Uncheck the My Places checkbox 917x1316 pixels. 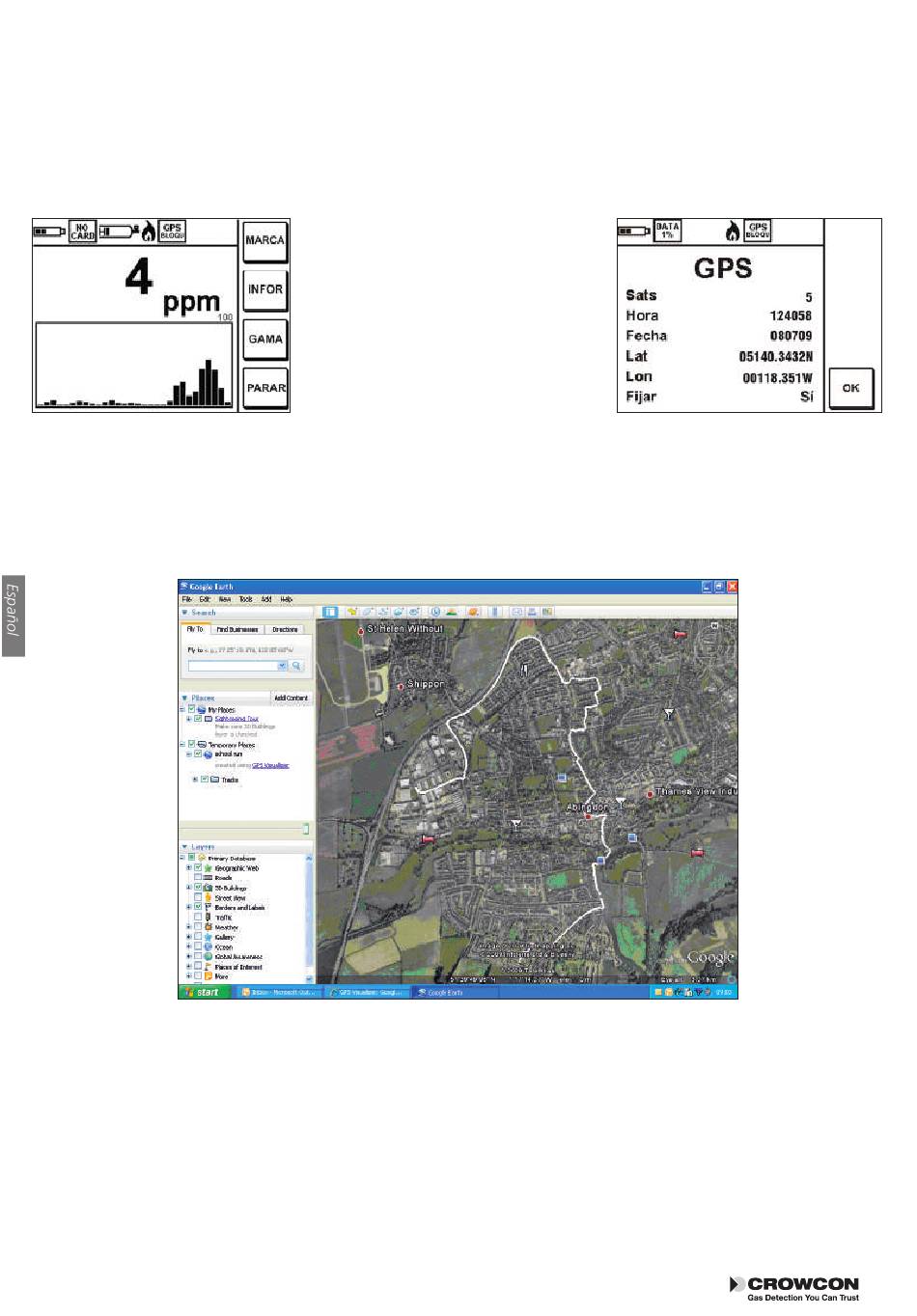tap(191, 709)
